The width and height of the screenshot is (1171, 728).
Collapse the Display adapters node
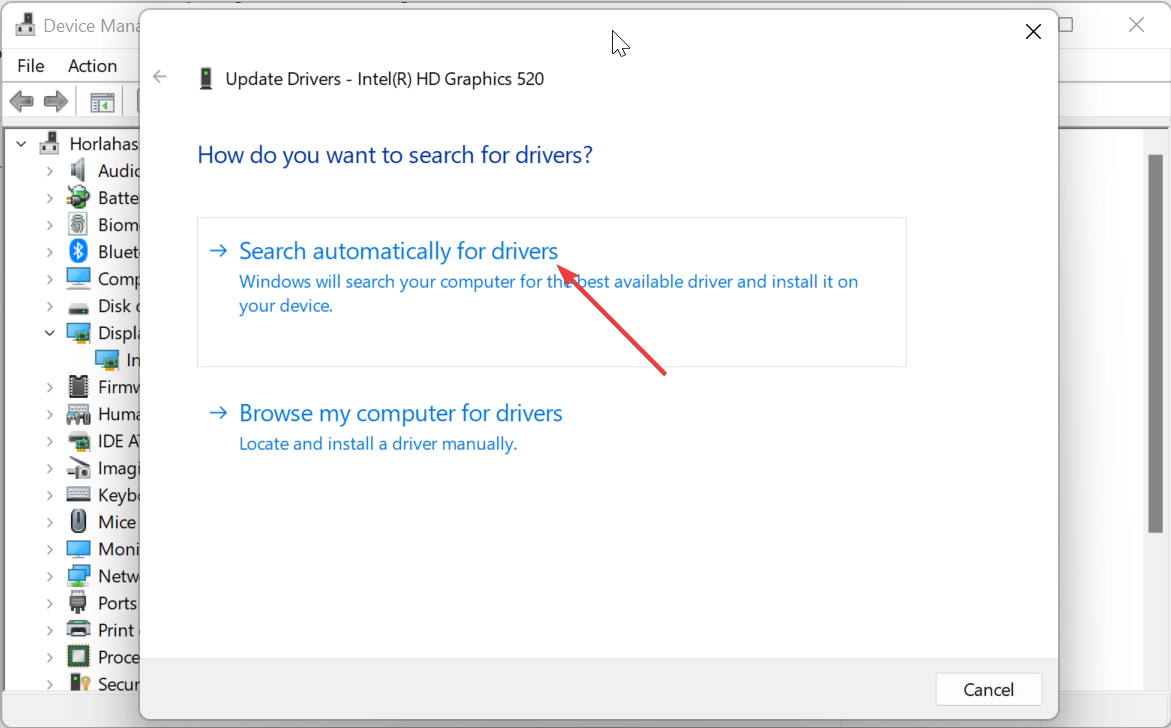(49, 332)
